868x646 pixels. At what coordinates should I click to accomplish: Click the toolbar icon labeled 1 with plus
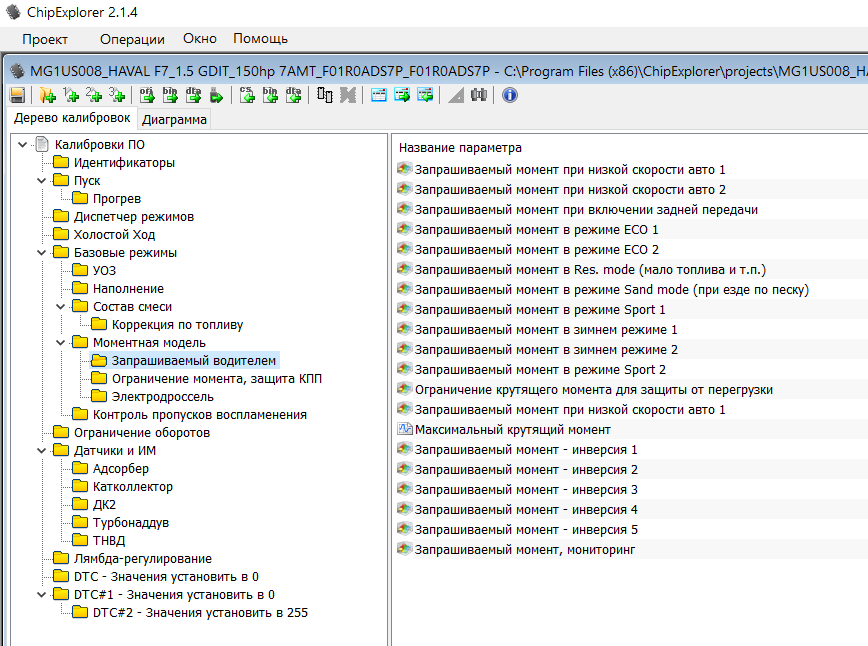click(x=70, y=95)
